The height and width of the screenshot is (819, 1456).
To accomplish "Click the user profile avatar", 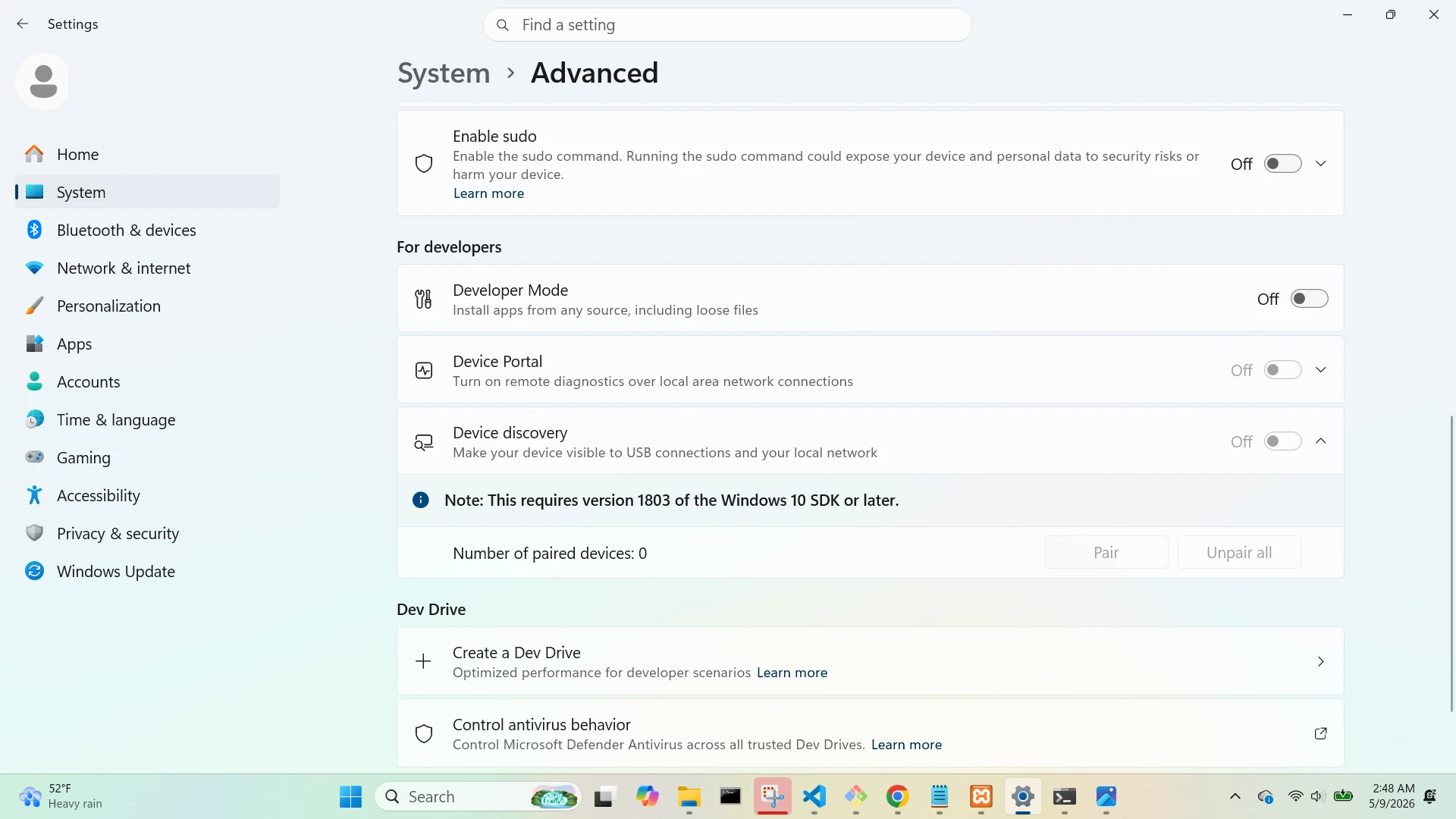I will [42, 81].
